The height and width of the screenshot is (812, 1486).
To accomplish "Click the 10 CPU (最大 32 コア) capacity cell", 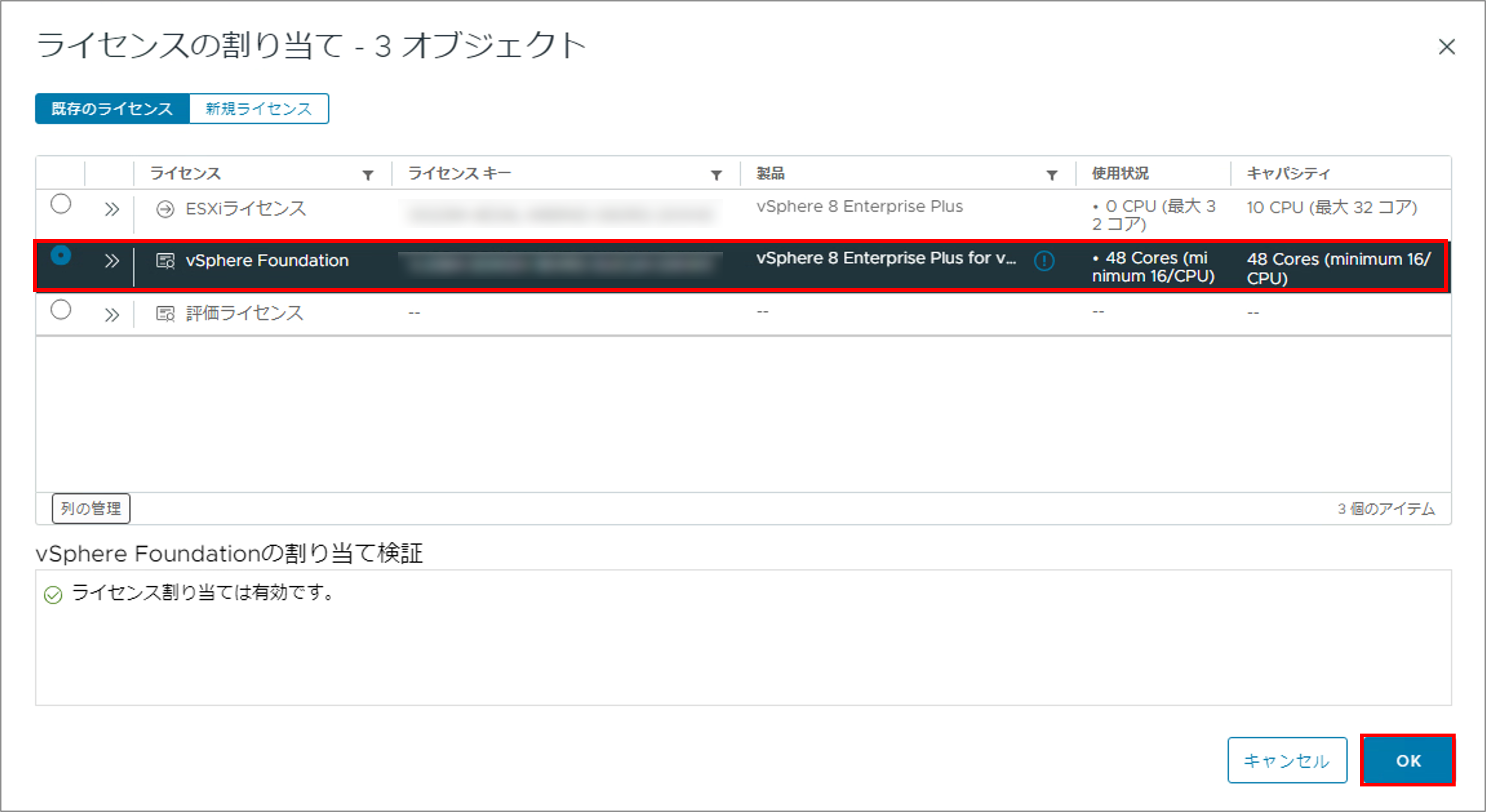I will 1332,208.
